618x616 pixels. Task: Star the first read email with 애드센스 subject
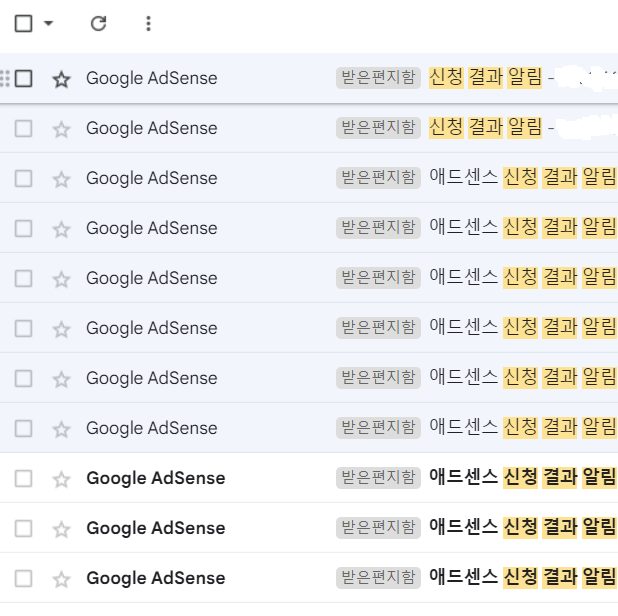point(61,179)
